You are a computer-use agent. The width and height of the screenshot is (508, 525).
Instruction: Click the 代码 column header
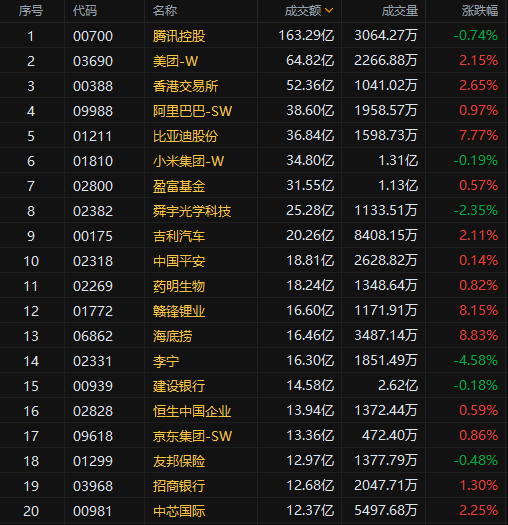pyautogui.click(x=85, y=11)
